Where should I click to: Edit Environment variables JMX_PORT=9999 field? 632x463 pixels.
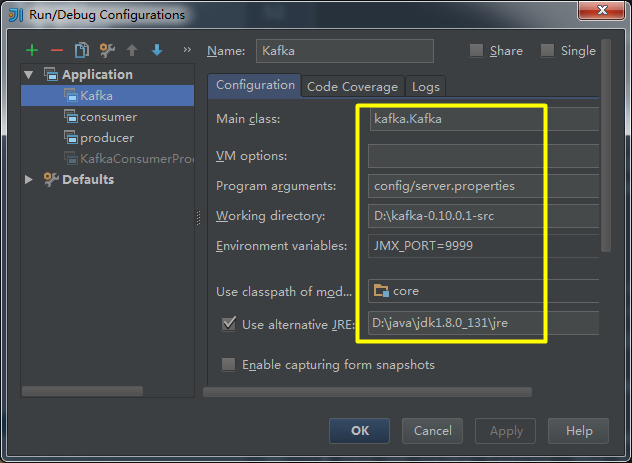(x=484, y=246)
